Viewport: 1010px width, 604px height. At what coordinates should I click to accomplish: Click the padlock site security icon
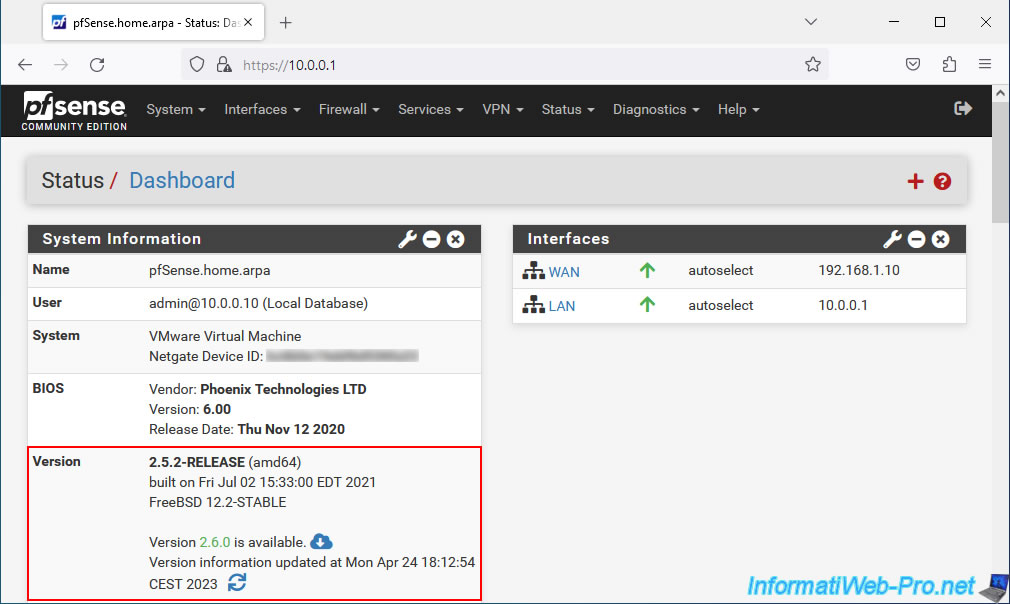pyautogui.click(x=224, y=64)
